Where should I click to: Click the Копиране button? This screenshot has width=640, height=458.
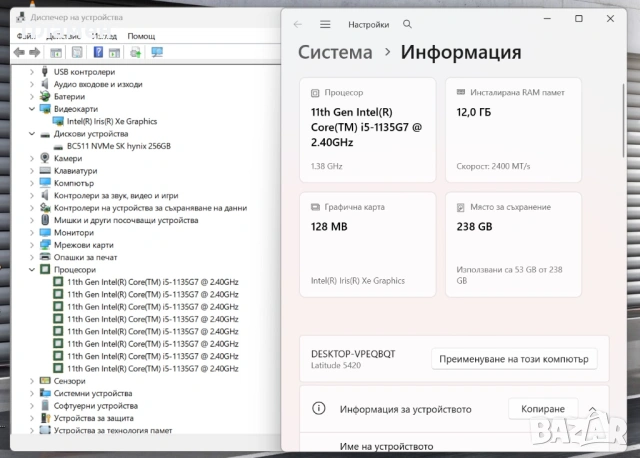(543, 409)
